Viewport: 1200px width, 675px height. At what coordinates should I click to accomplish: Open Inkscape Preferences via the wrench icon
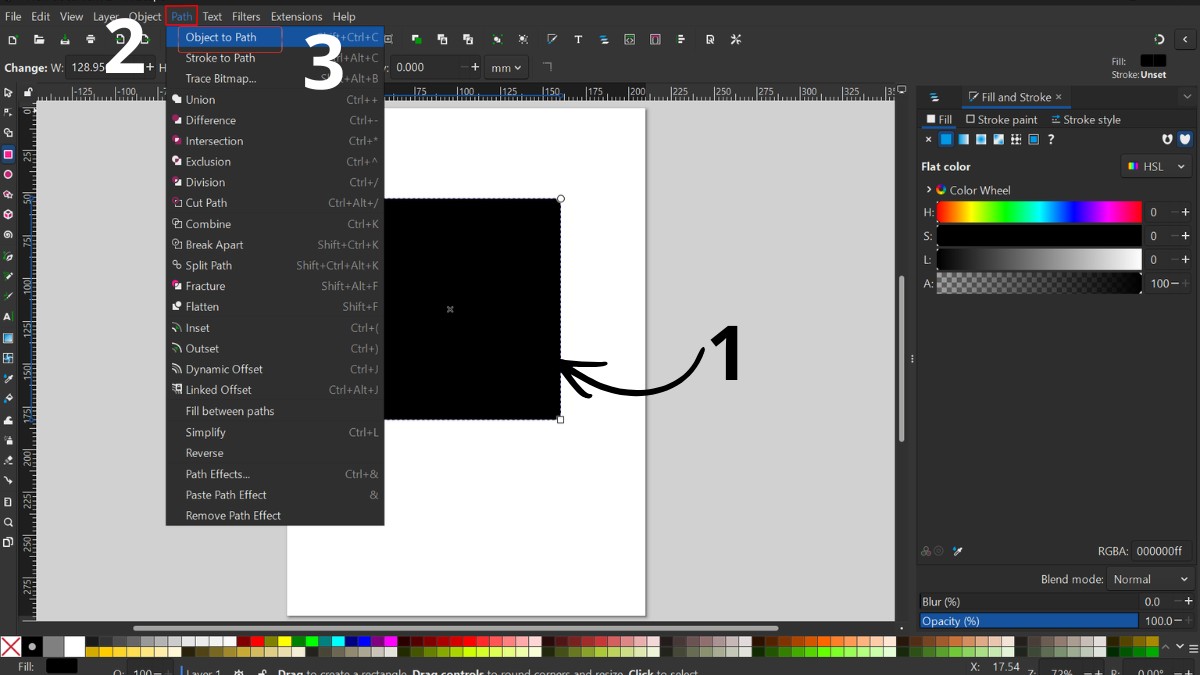pyautogui.click(x=735, y=39)
